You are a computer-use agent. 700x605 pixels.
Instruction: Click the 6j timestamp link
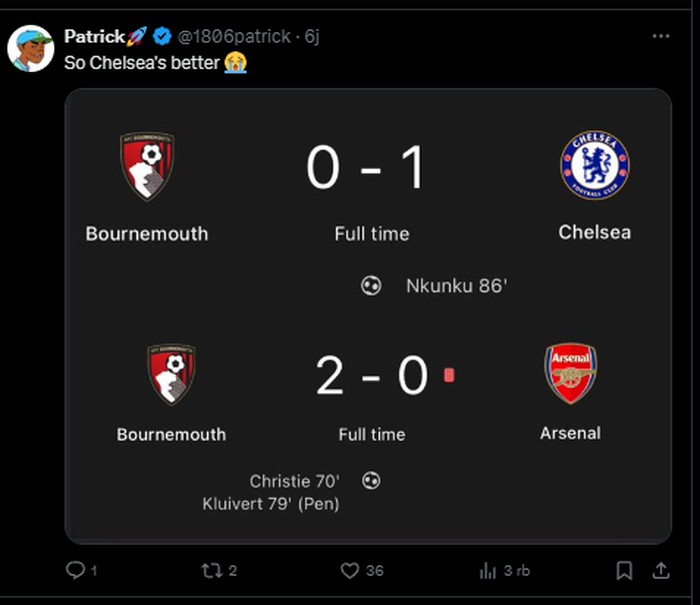(x=310, y=37)
